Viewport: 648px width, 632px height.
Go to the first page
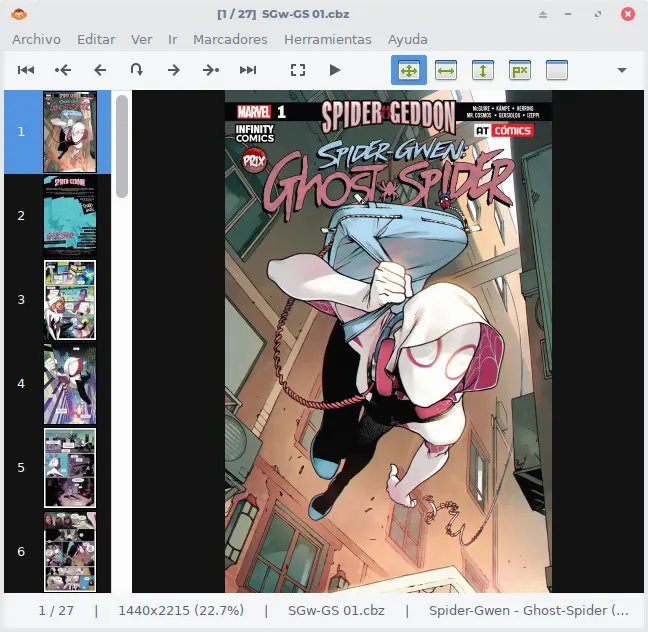[26, 70]
